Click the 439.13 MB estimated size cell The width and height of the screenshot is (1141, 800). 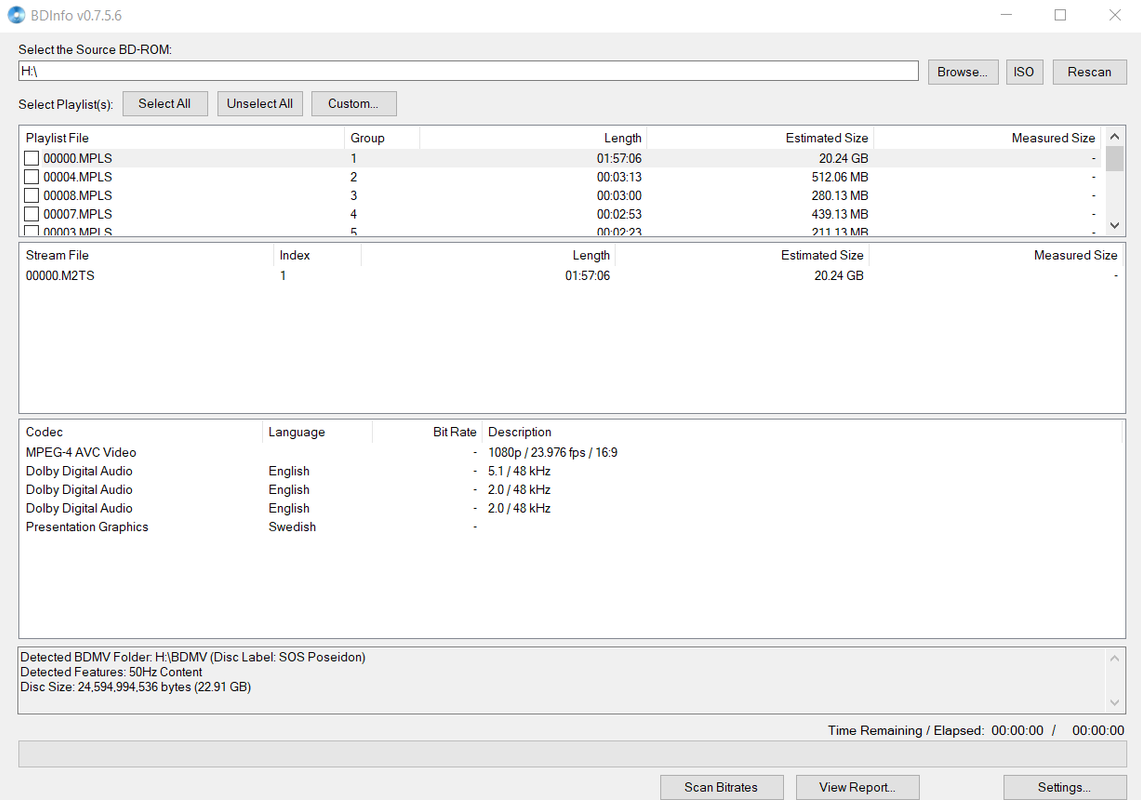coord(840,214)
